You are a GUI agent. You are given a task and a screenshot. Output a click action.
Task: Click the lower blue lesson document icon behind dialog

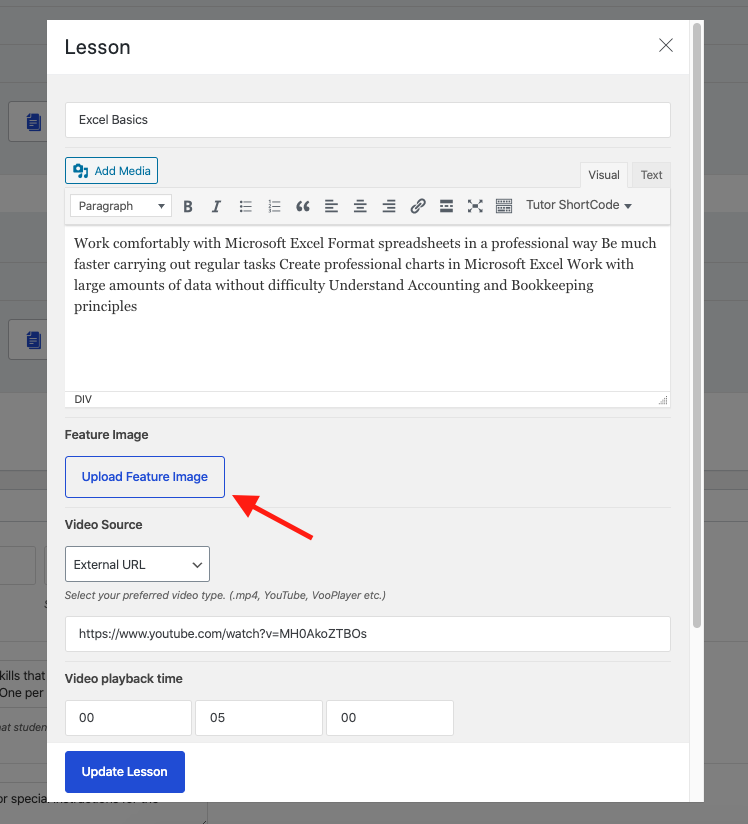[x=34, y=340]
